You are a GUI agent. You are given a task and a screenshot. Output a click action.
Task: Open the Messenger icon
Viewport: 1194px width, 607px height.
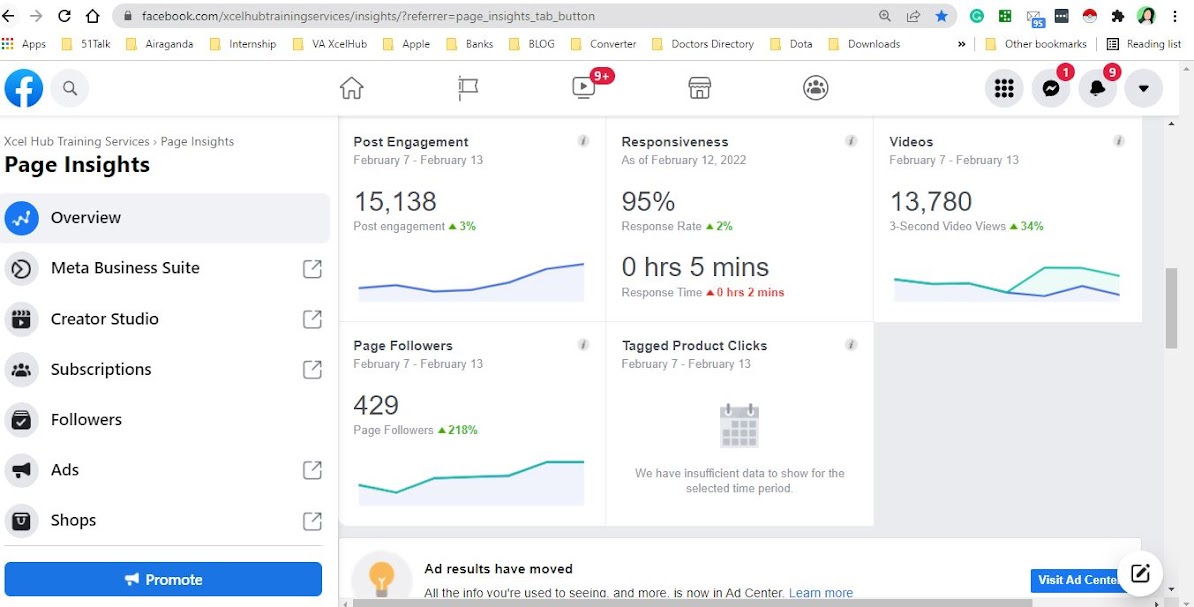(1051, 88)
